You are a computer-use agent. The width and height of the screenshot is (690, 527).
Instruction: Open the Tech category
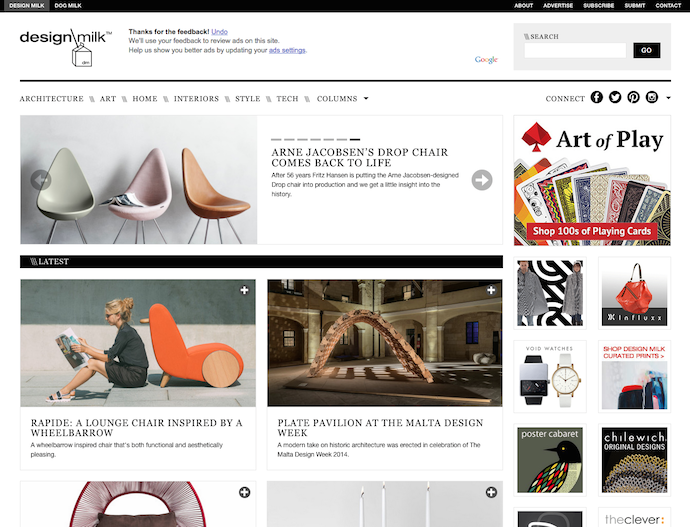(x=287, y=99)
